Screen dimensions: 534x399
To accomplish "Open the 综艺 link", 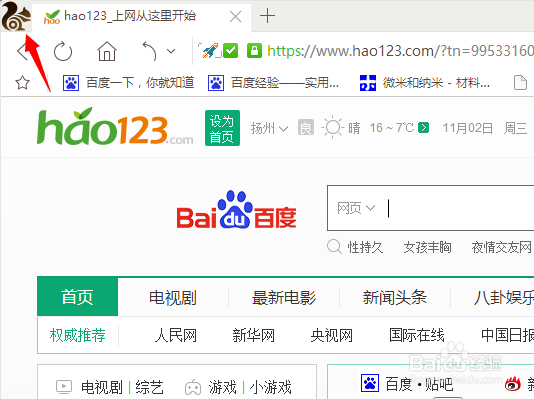I will coord(150,387).
